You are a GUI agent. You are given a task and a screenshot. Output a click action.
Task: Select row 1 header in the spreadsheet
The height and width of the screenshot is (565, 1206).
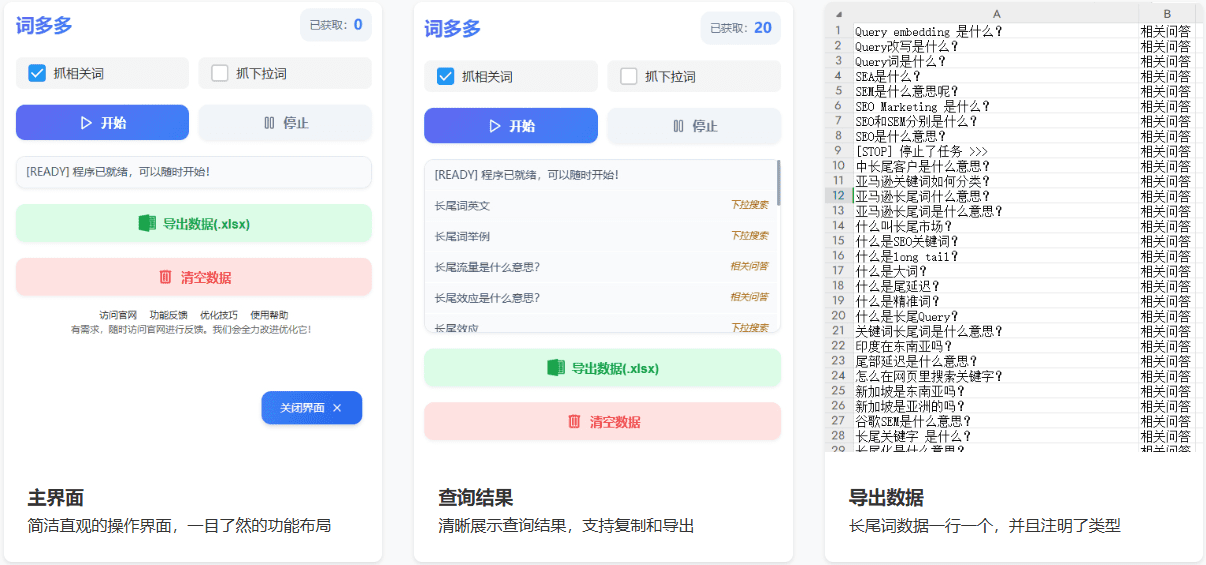coord(838,31)
